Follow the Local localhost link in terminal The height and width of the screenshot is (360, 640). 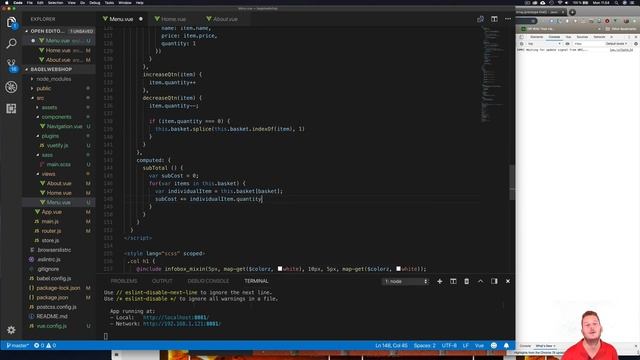pyautogui.click(x=176, y=318)
